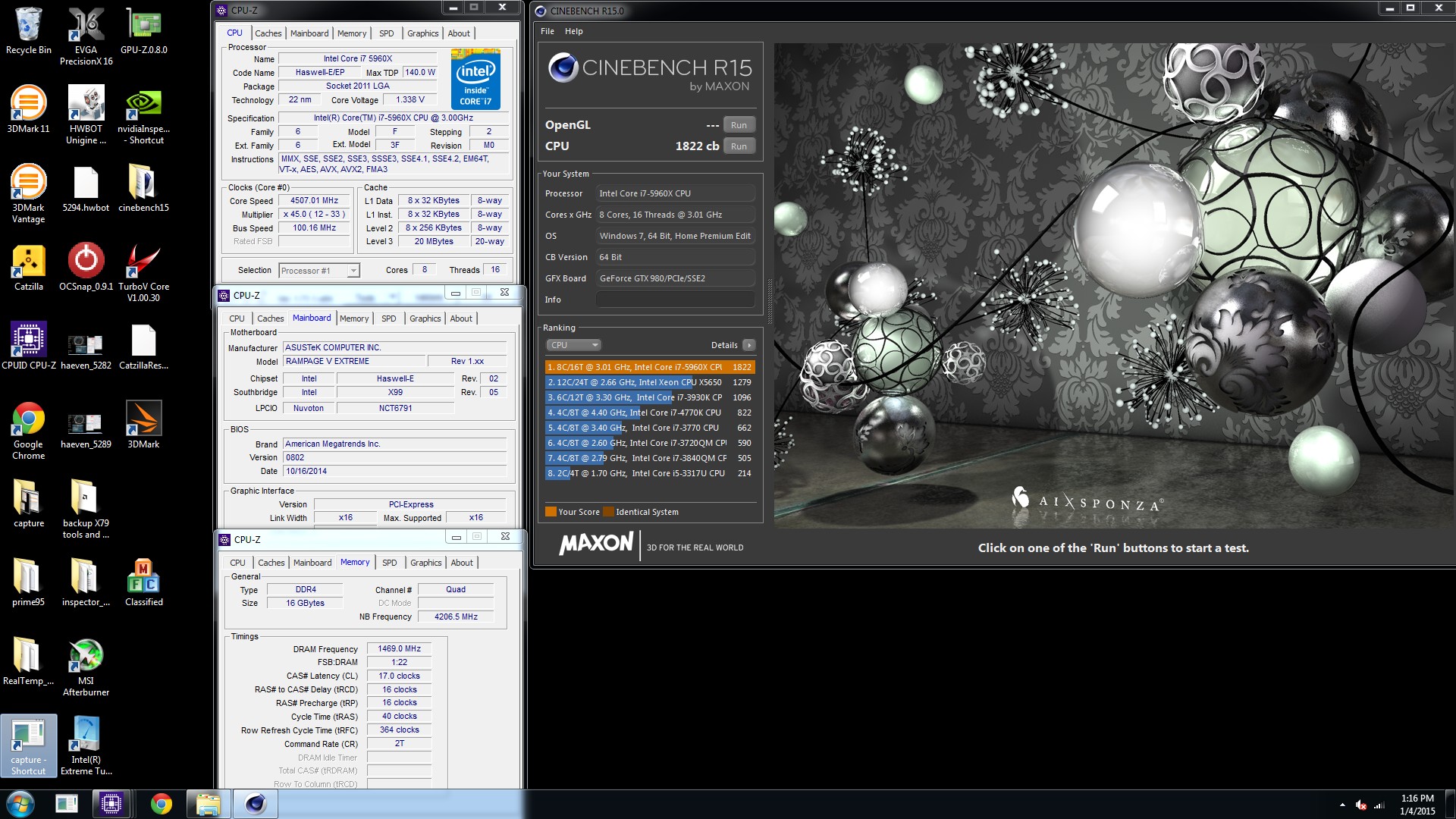Viewport: 1456px width, 819px height.
Task: Open the nvidiaInspector Shortcut icon
Action: pos(143,115)
